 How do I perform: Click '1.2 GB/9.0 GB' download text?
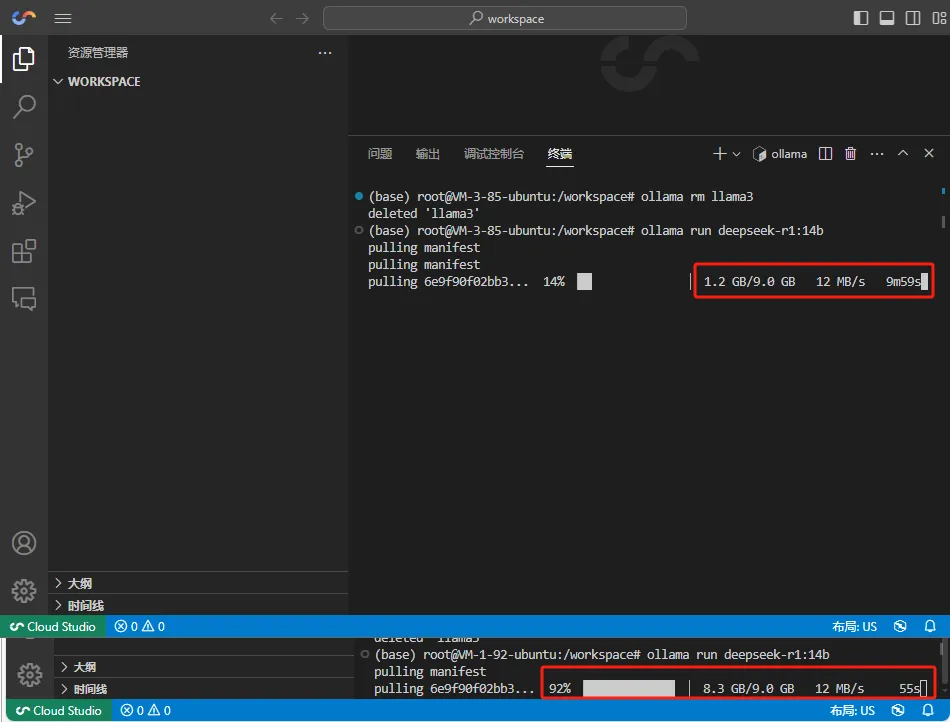(749, 282)
